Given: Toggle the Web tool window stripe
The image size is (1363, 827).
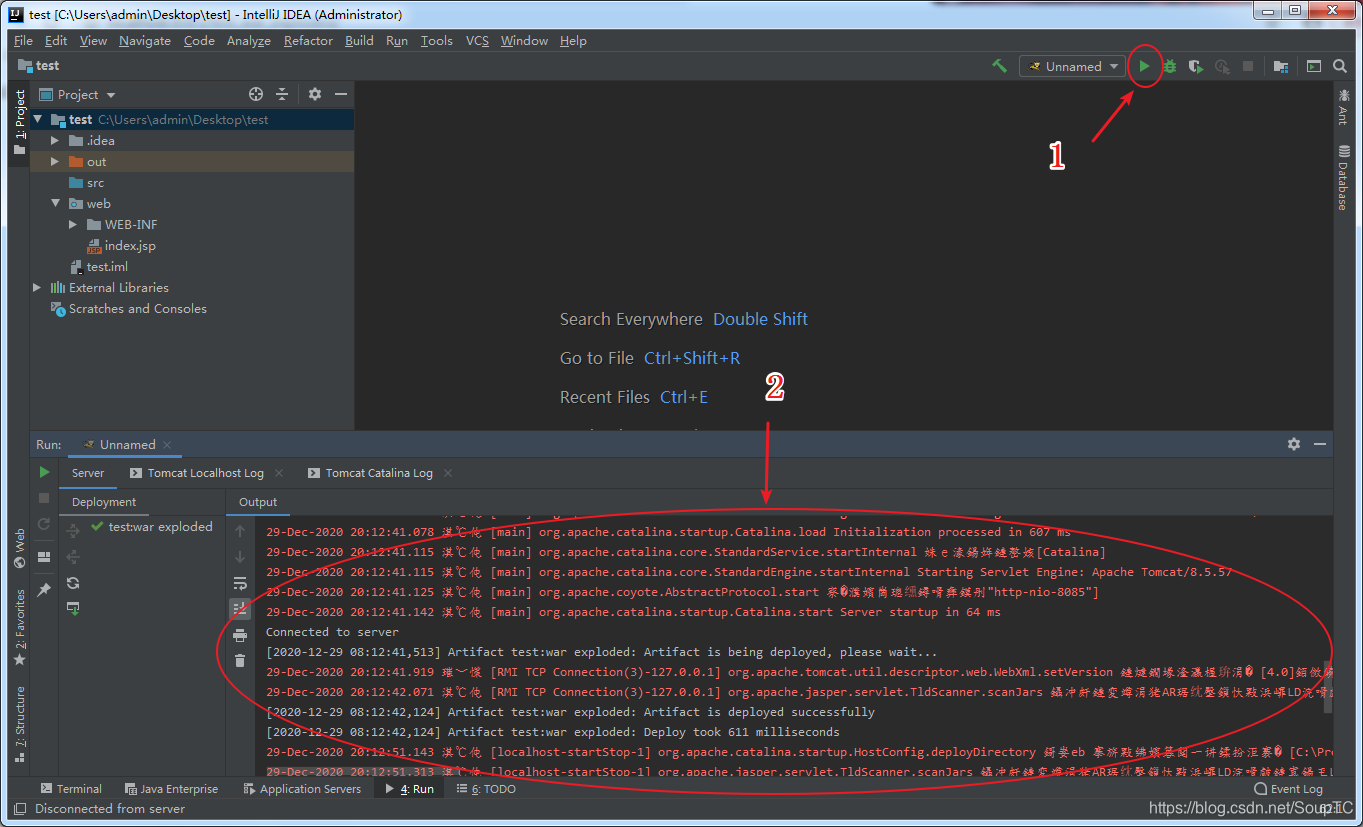Looking at the screenshot, I should [19, 549].
